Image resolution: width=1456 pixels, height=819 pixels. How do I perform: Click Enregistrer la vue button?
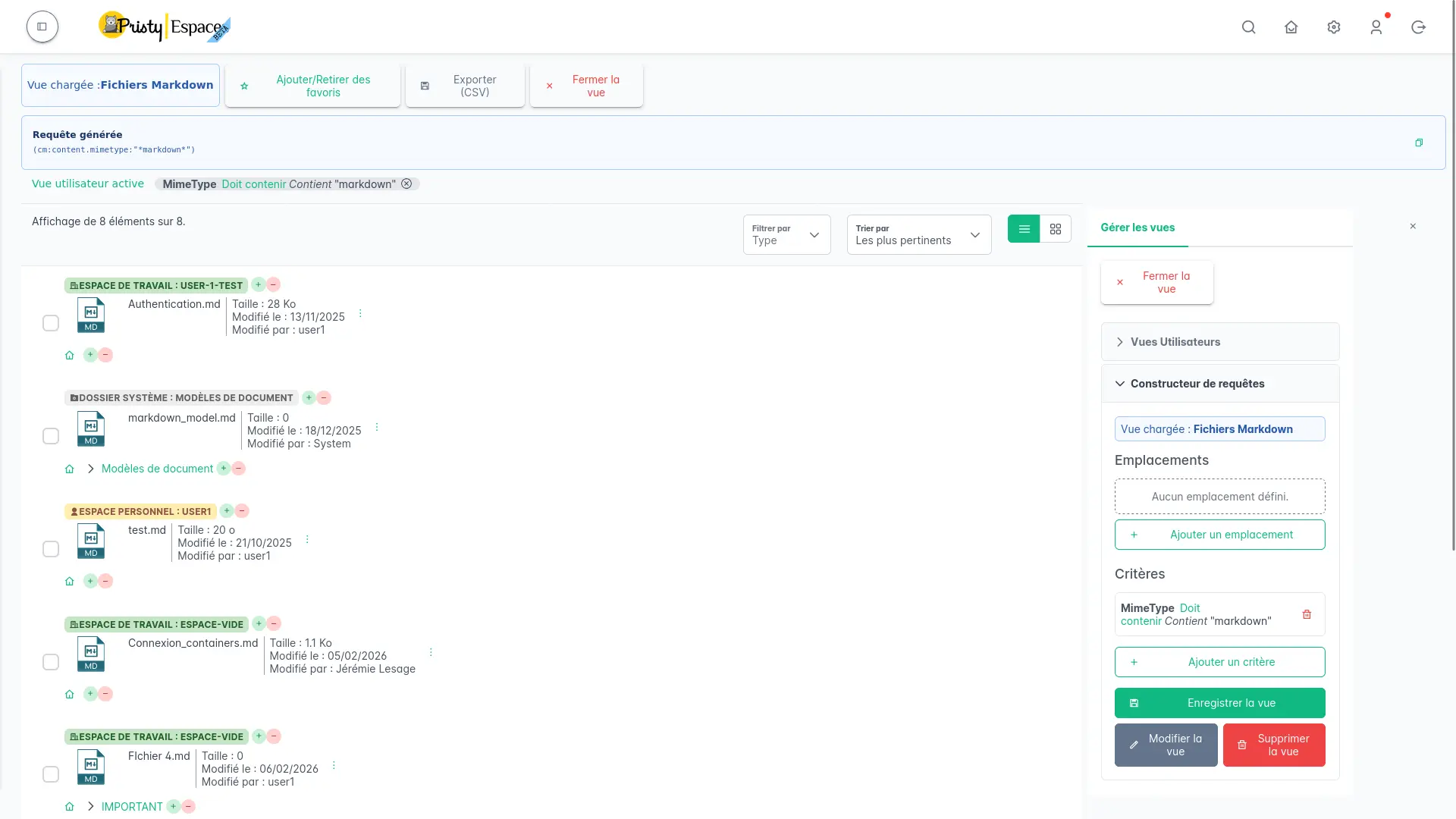(1219, 703)
